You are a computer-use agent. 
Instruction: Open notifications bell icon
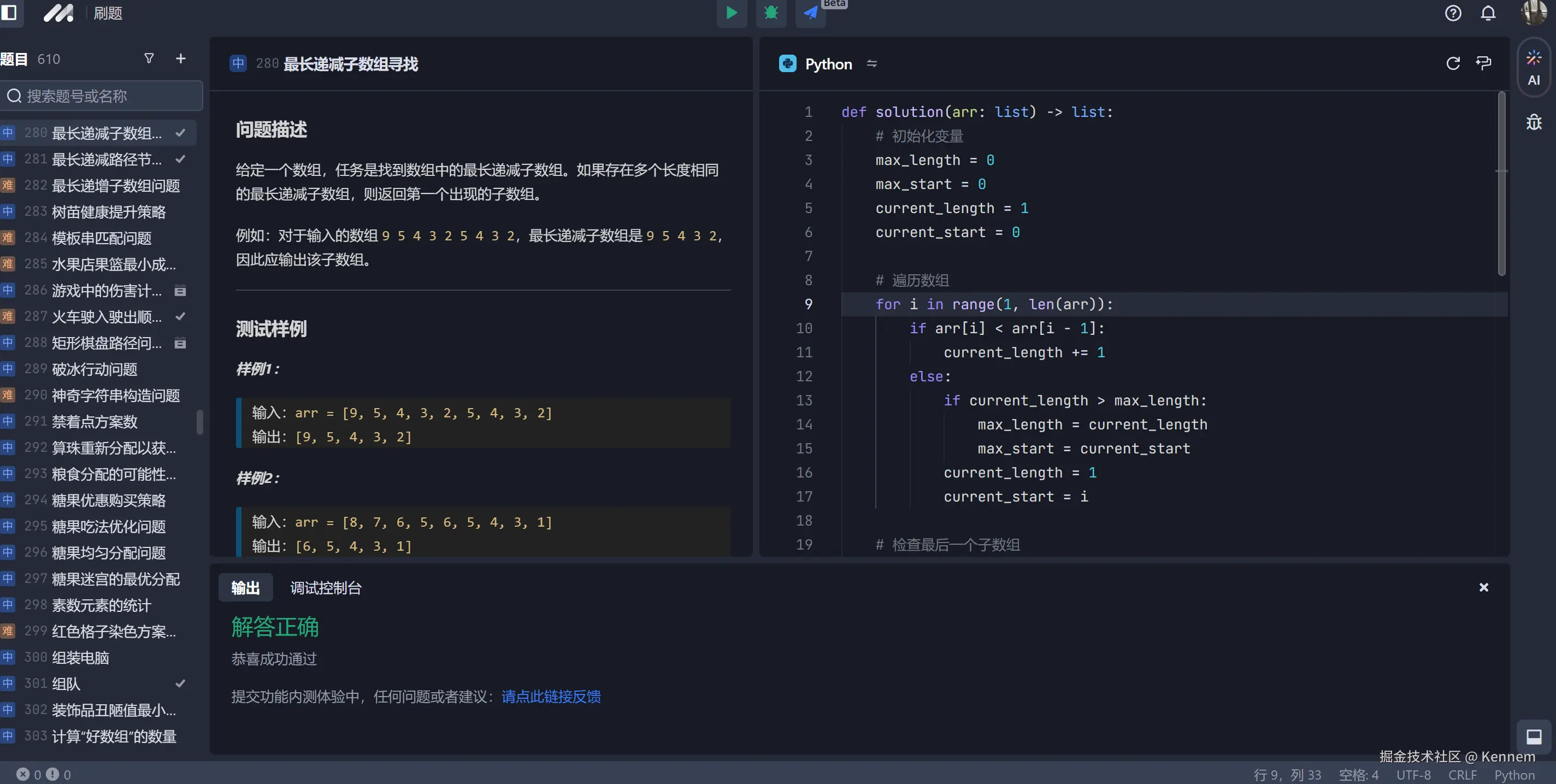1488,13
